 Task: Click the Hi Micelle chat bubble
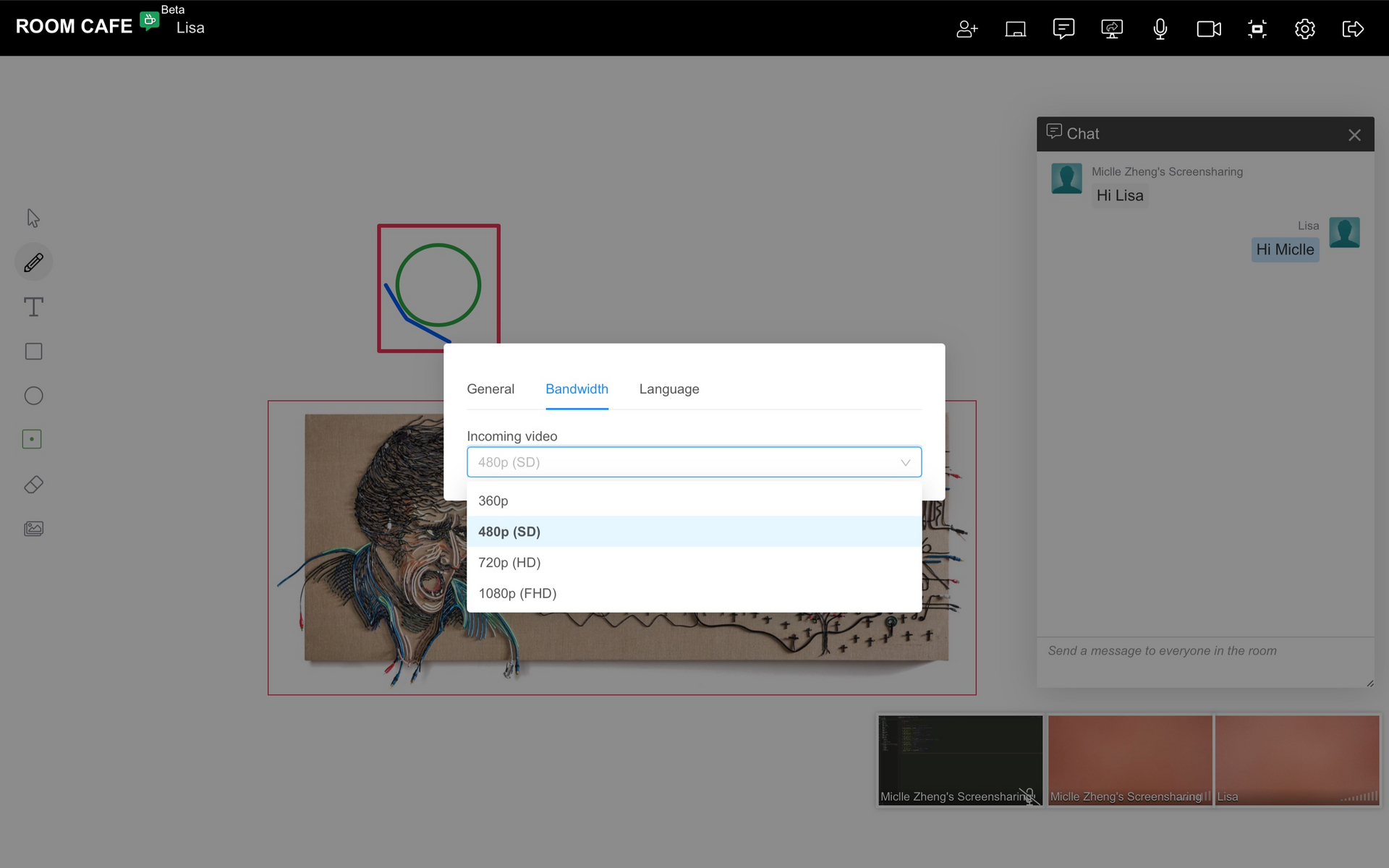click(1285, 250)
